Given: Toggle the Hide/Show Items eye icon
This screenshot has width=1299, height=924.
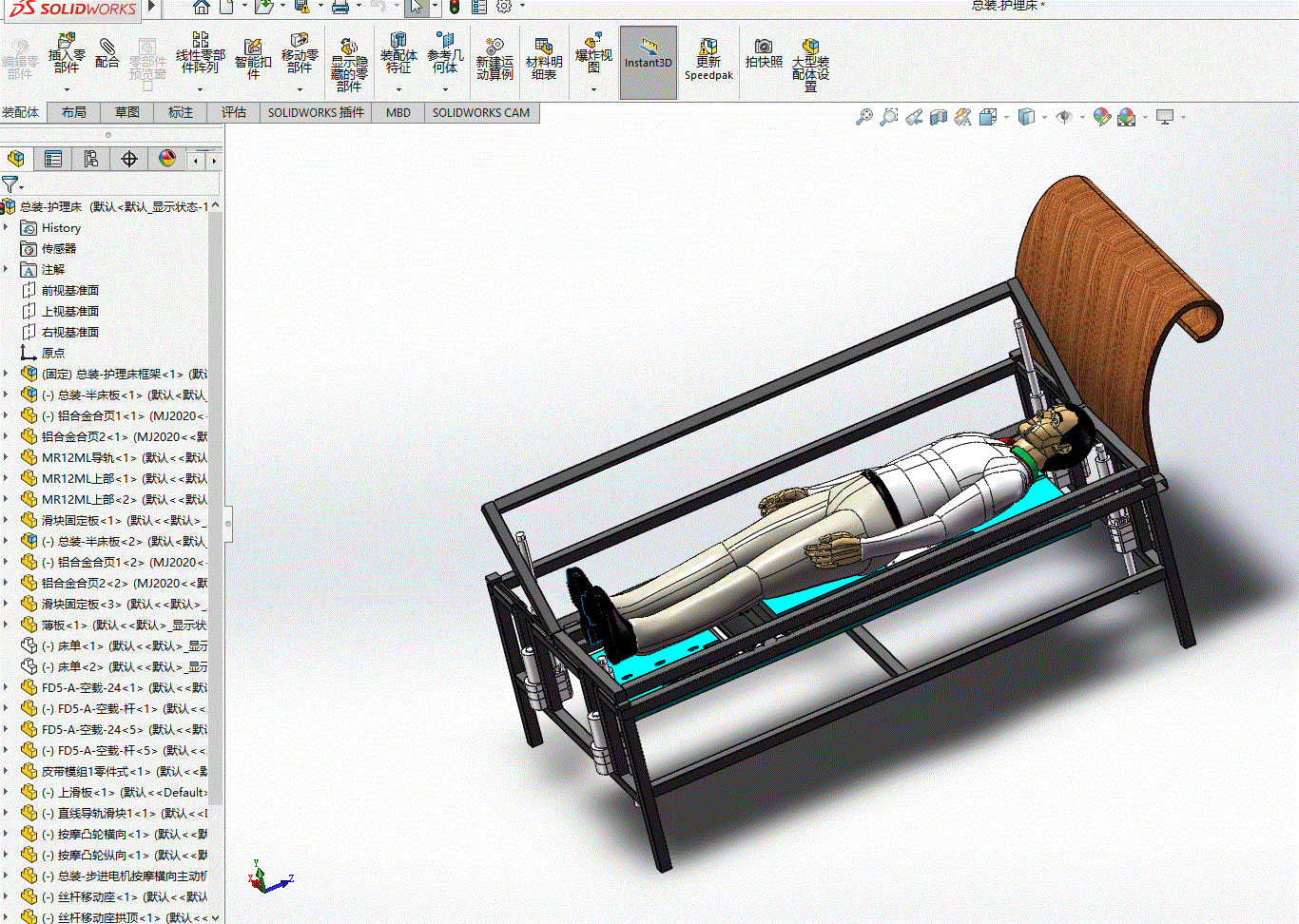Looking at the screenshot, I should [1064, 117].
